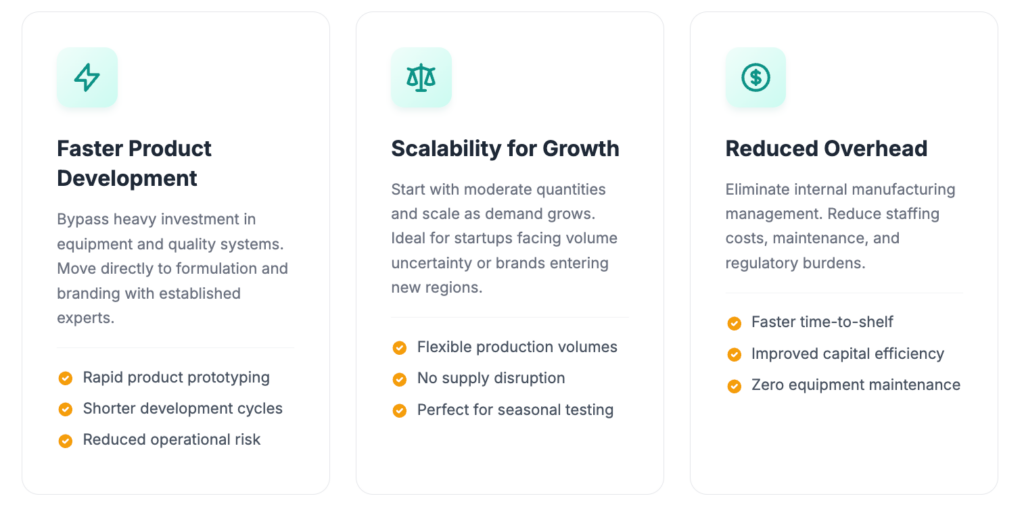Click the Flexible production volumes text
1024x515 pixels.
[x=517, y=348]
